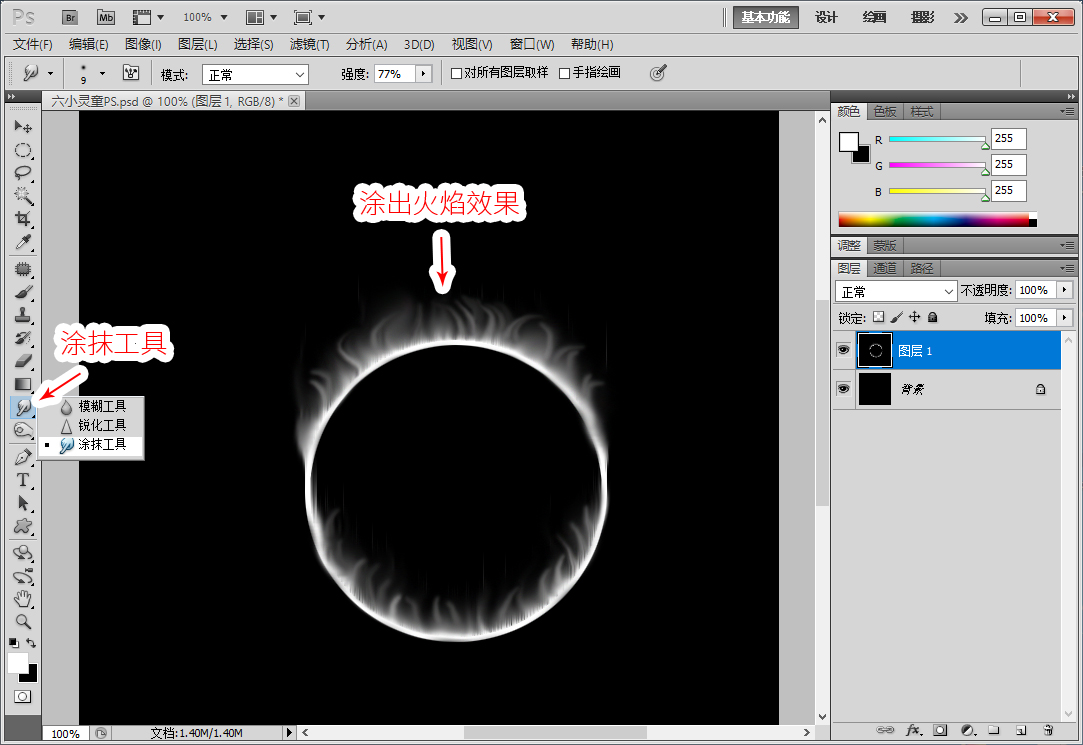The height and width of the screenshot is (745, 1083).
Task: Add a layer mask
Action: pyautogui.click(x=940, y=730)
